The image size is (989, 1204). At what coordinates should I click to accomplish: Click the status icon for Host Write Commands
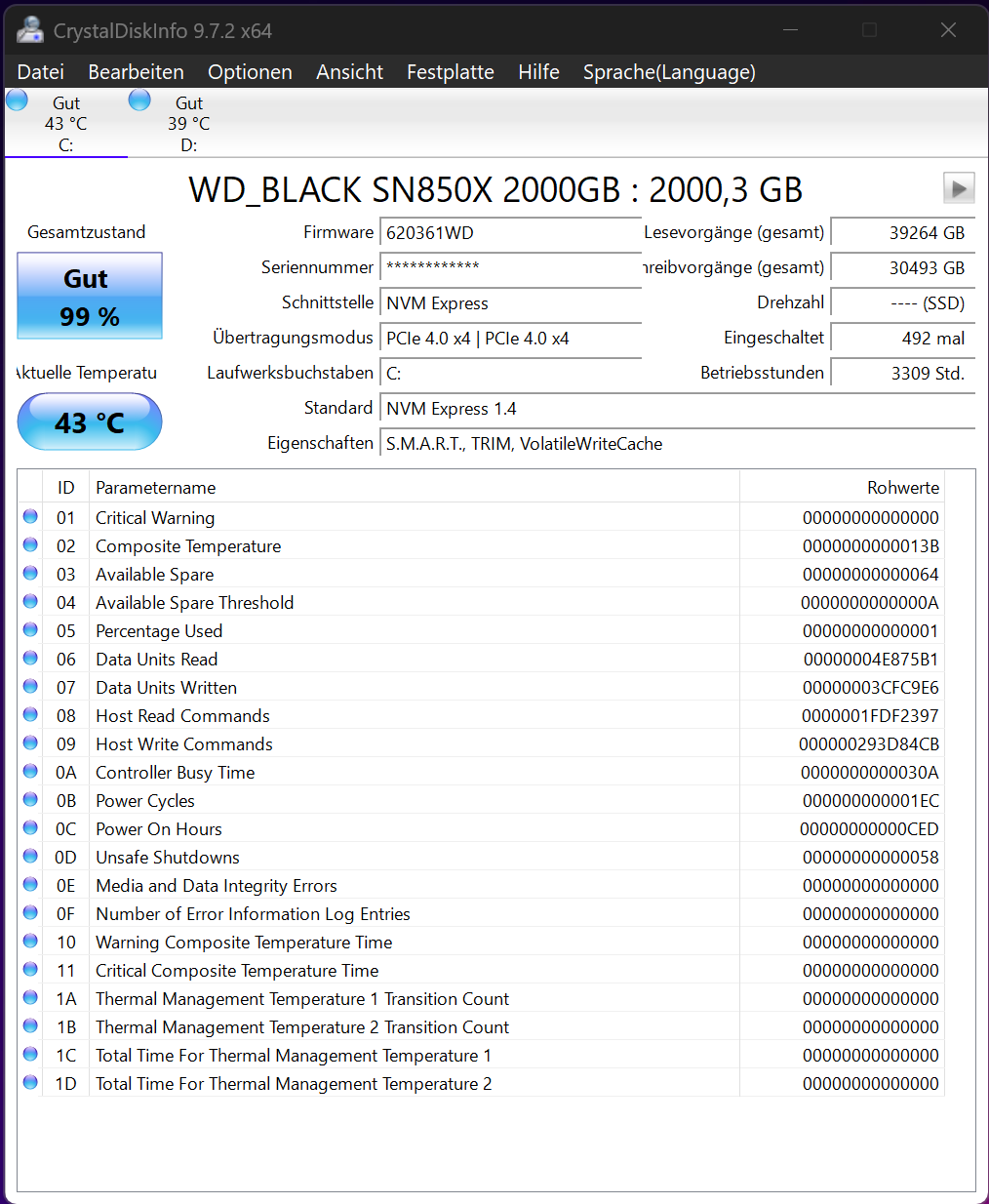point(30,742)
